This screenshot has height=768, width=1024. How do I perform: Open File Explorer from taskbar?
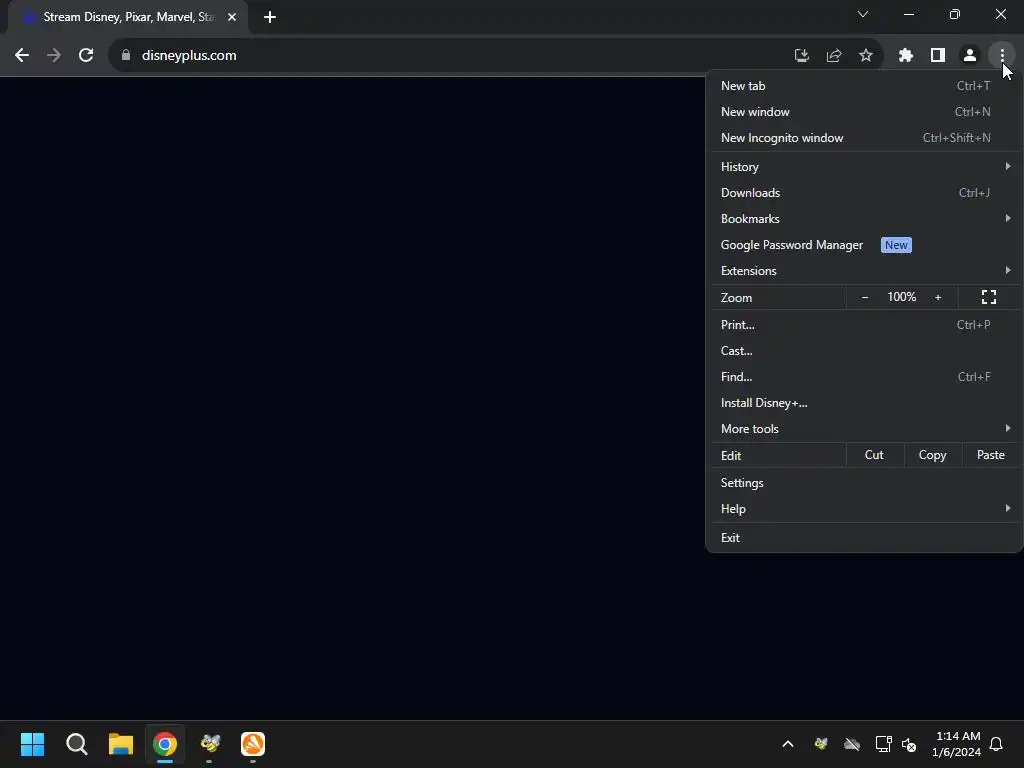(121, 744)
